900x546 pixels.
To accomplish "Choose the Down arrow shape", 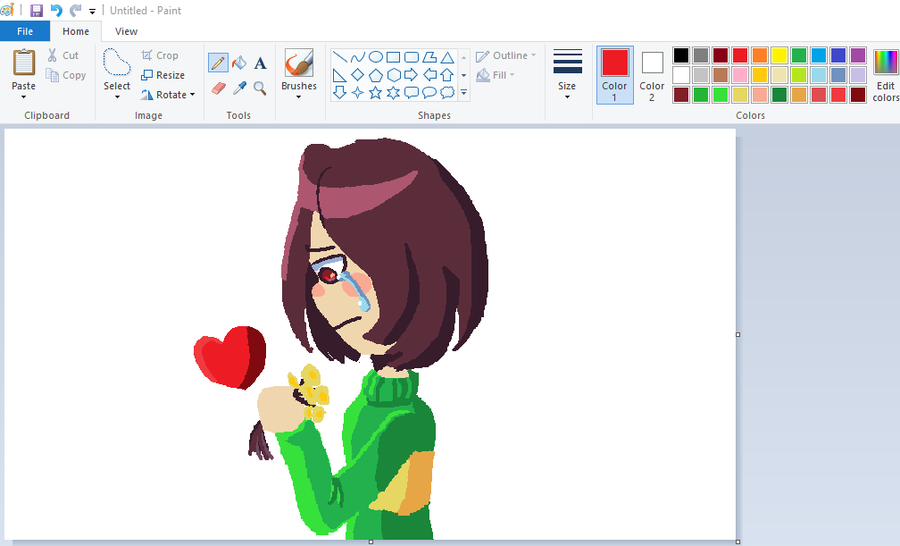I will pos(340,92).
